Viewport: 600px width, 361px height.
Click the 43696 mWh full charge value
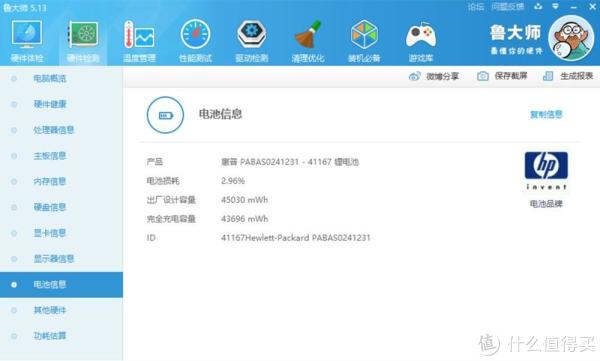(245, 219)
